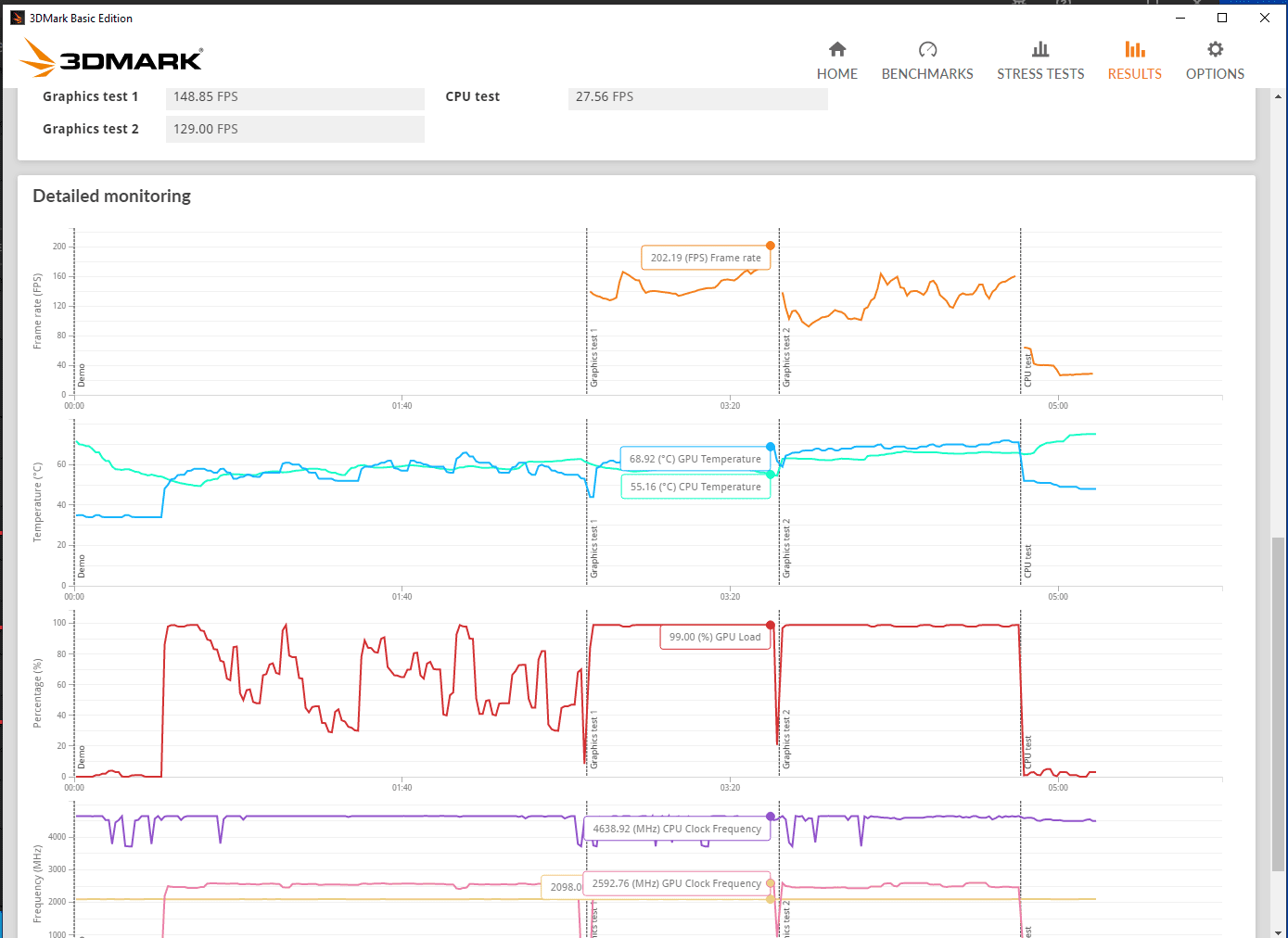Click the 2592.76 MHz GPU Clock tooltip

click(x=677, y=883)
